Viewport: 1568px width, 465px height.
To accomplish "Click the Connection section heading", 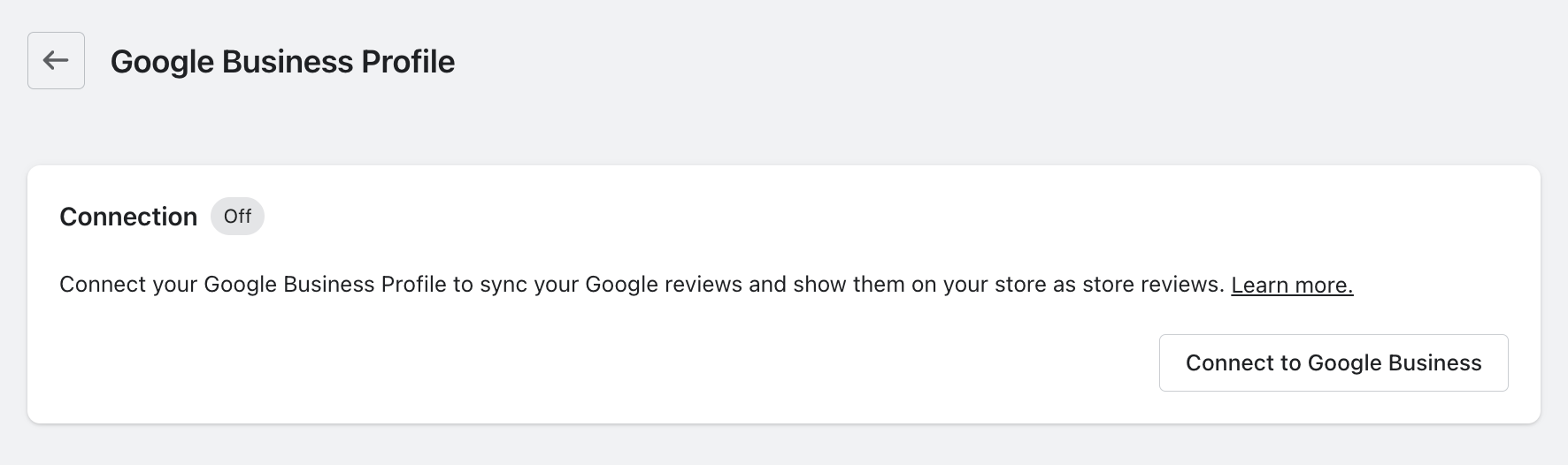I will point(128,217).
